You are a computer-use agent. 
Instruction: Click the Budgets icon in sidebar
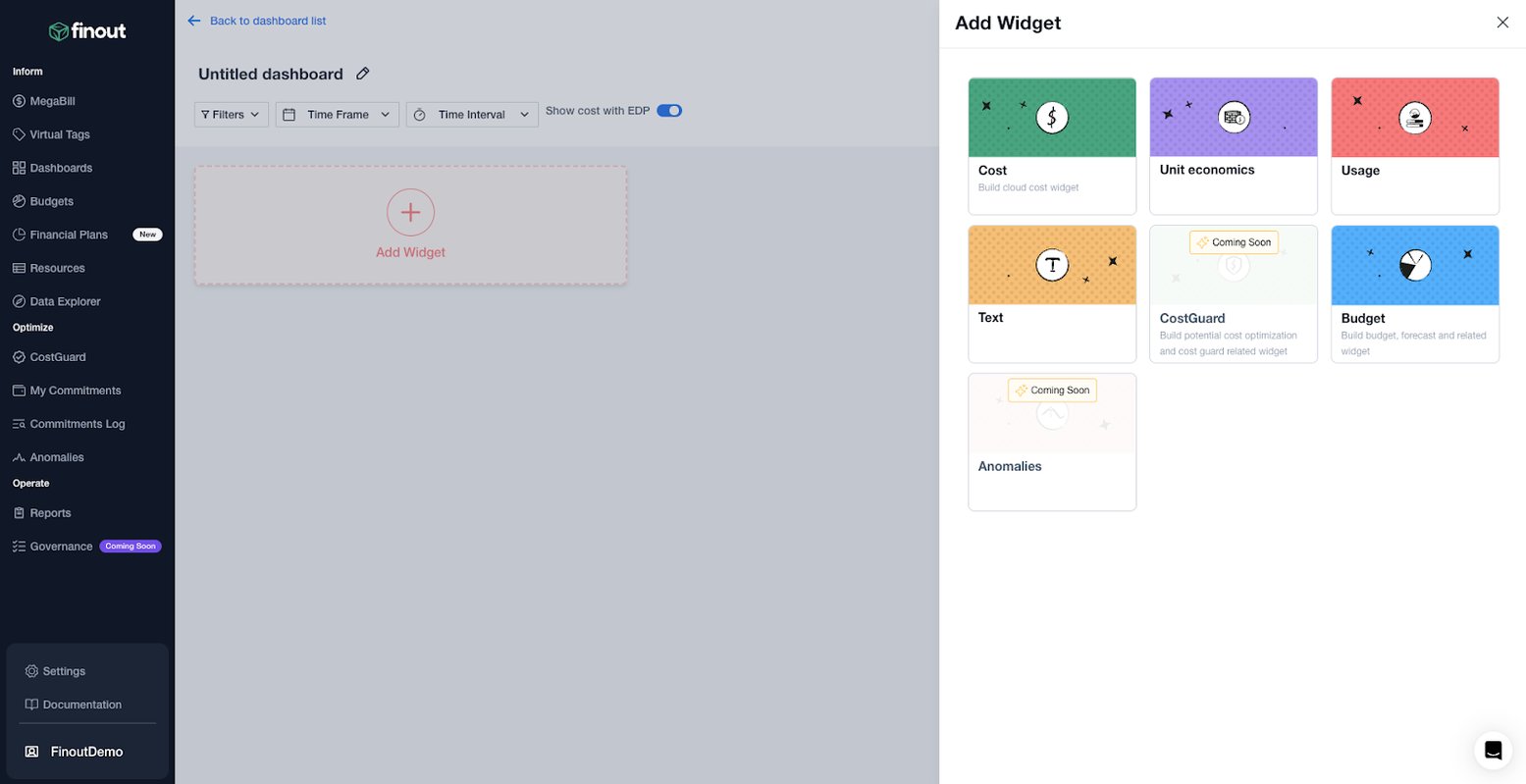(19, 201)
